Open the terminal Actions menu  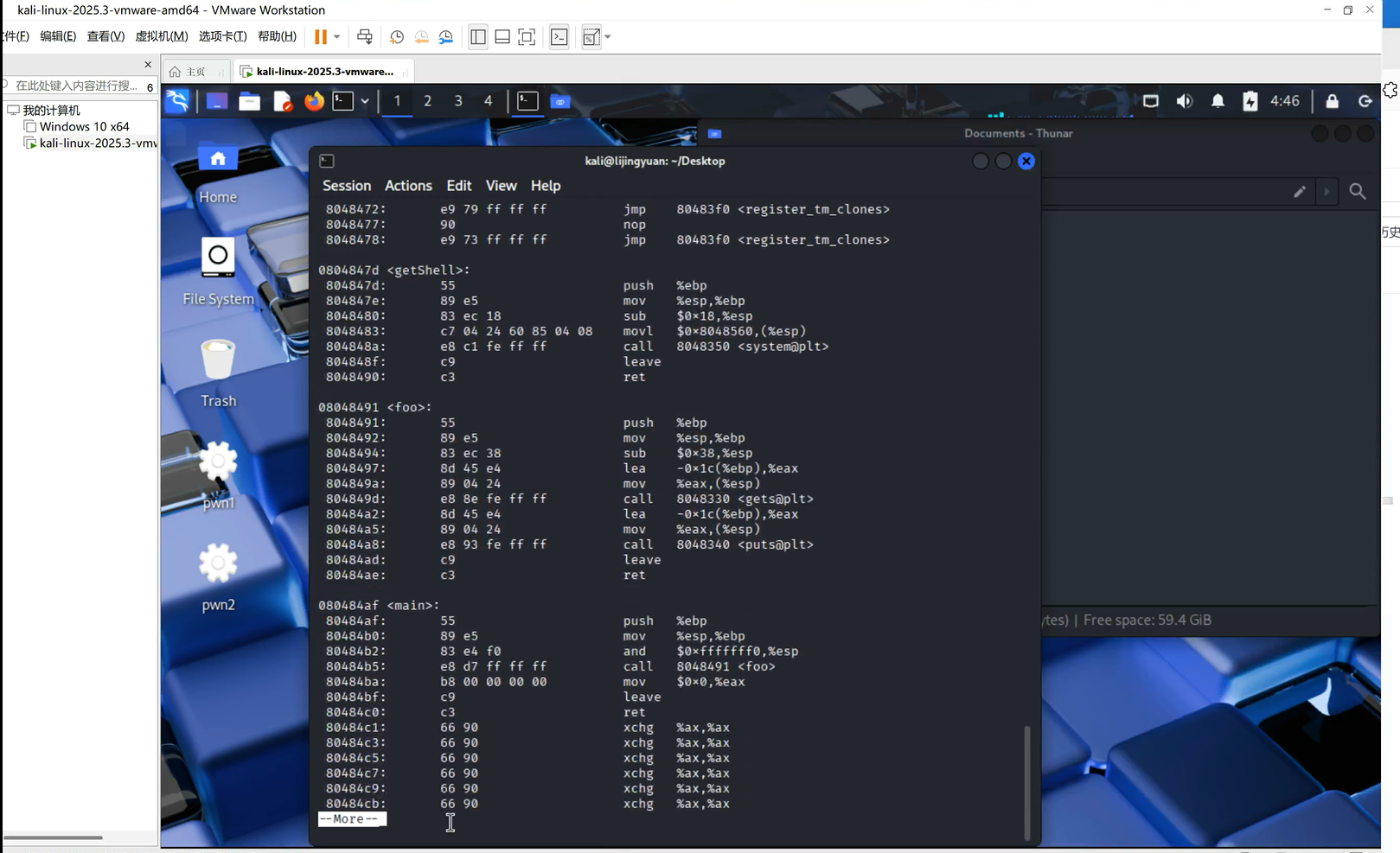408,186
